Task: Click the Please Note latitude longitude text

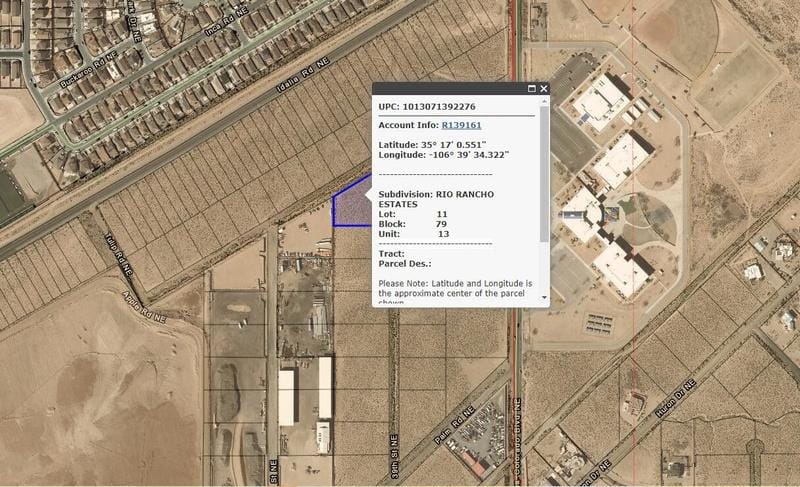Action: click(455, 293)
